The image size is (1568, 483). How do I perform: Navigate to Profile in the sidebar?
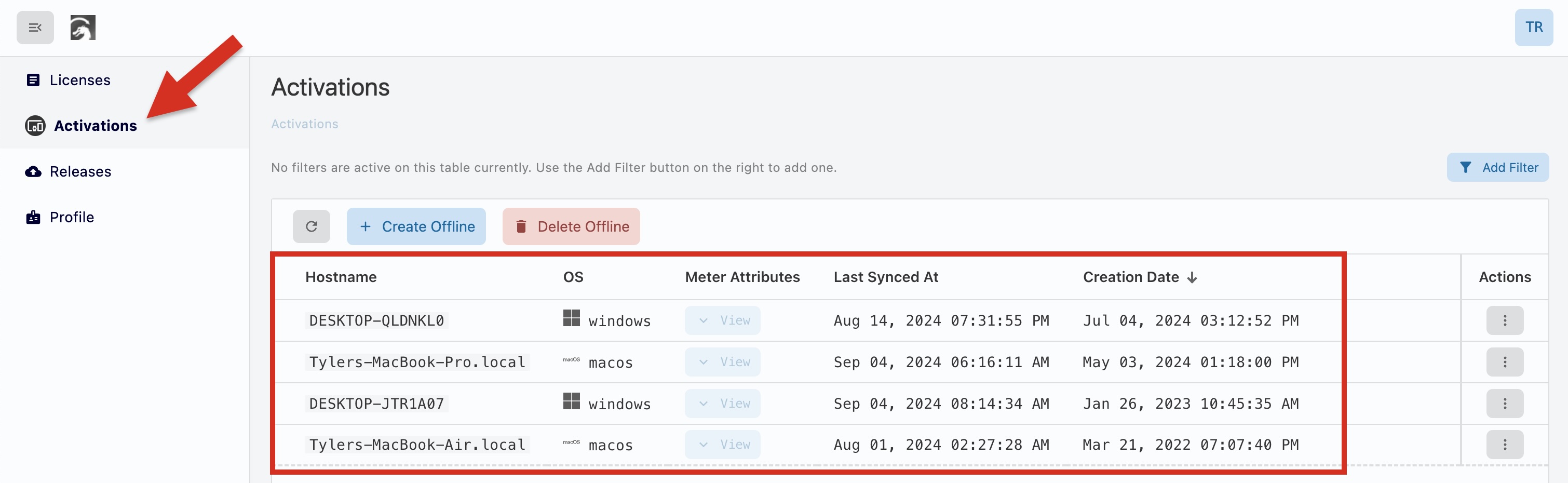pos(71,218)
